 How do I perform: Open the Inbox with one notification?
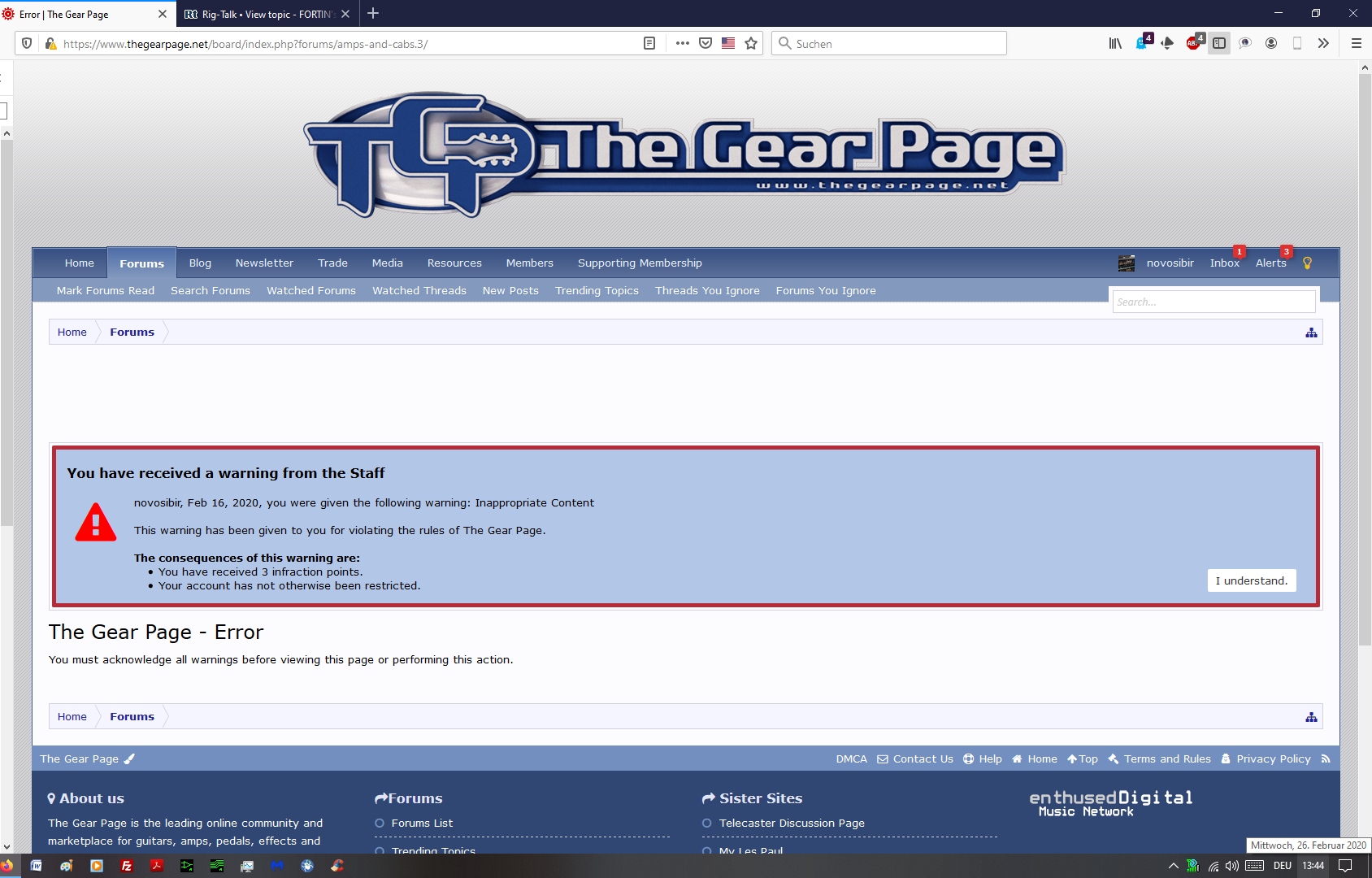point(1225,263)
